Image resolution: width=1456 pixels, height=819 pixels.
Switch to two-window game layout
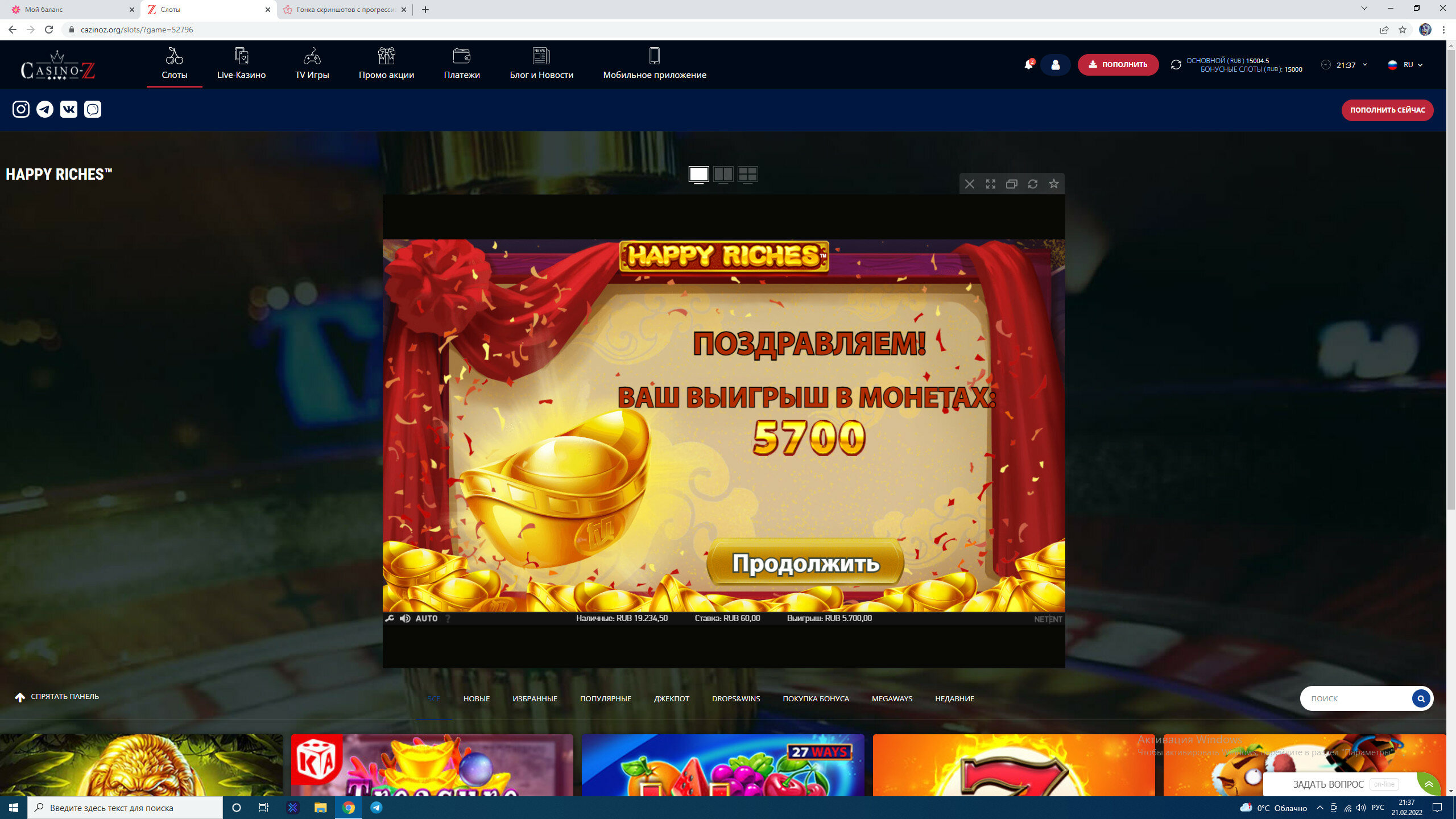point(723,174)
